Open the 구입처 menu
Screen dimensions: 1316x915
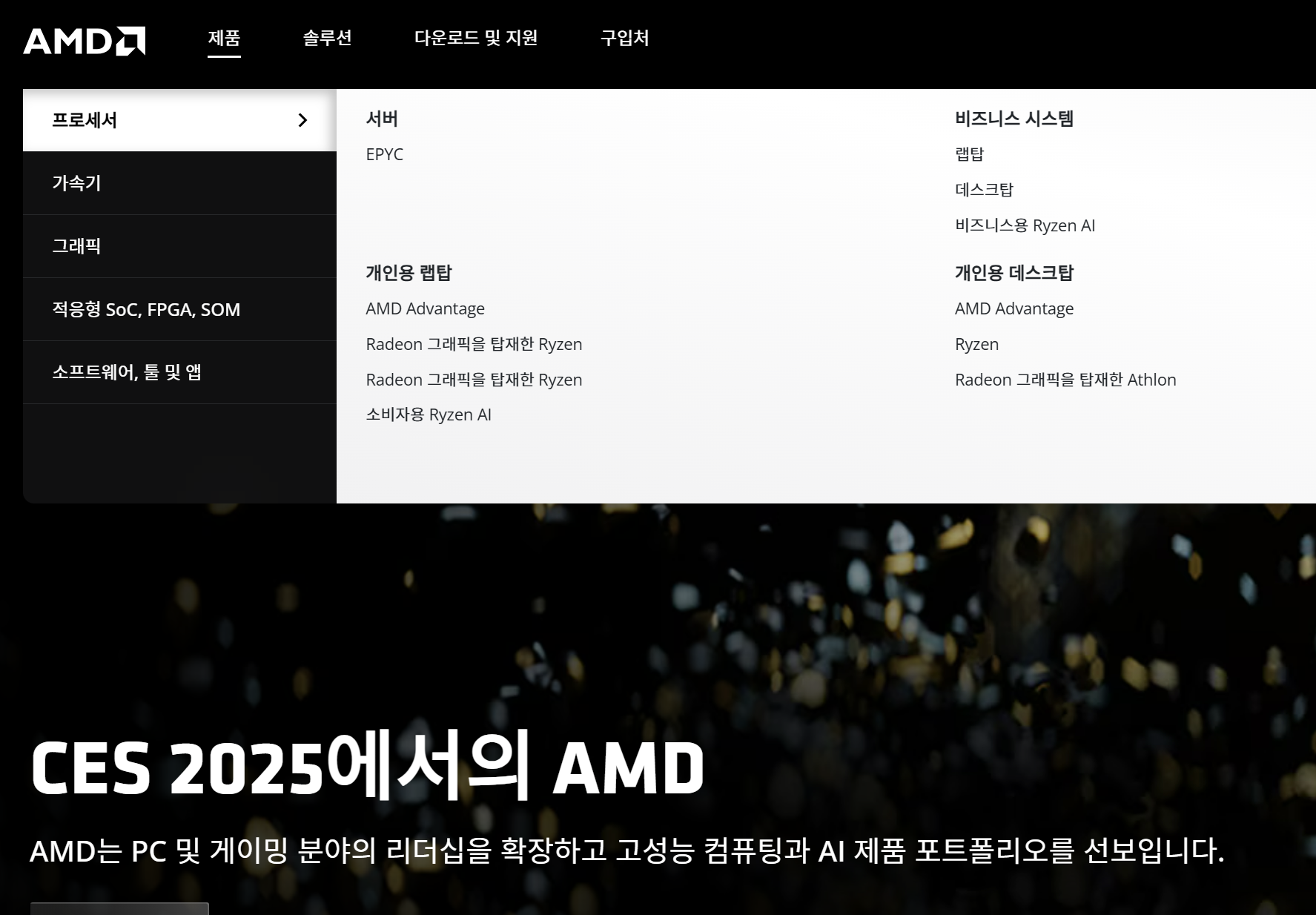pos(624,38)
